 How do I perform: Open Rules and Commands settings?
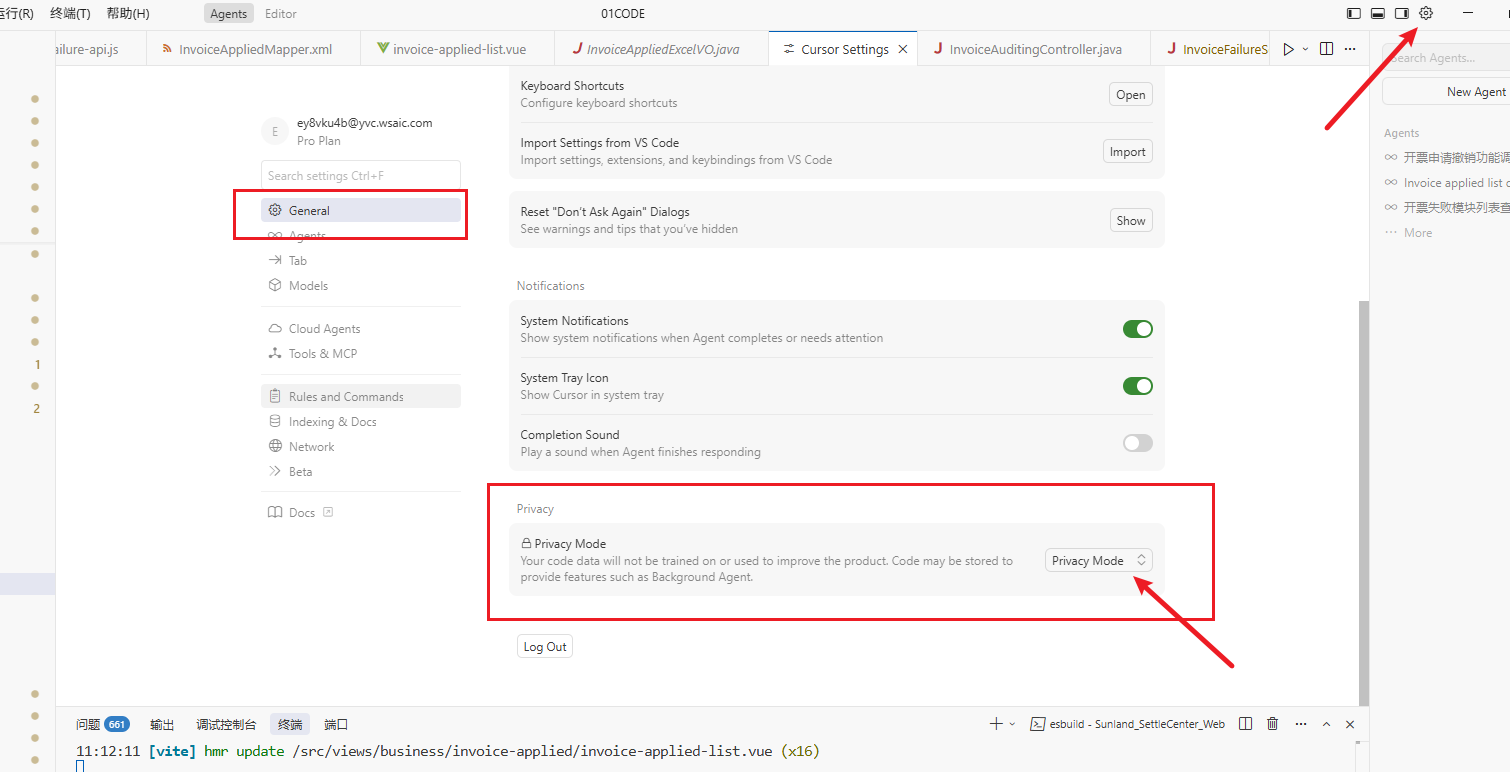[x=361, y=396]
